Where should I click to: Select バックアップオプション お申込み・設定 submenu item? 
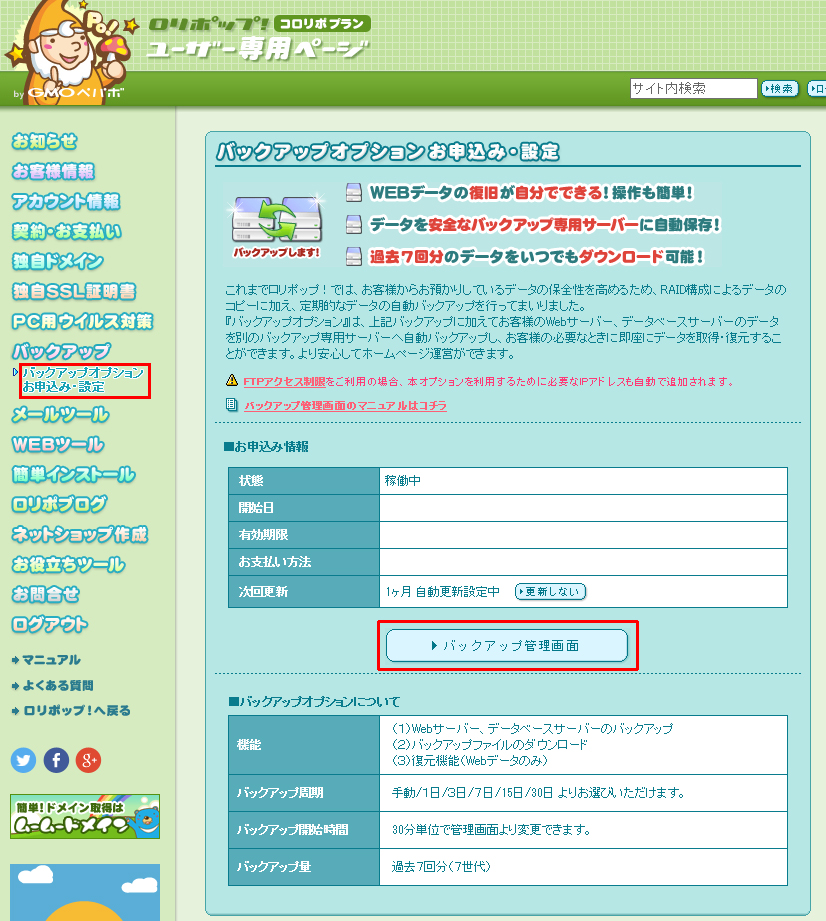[82, 379]
